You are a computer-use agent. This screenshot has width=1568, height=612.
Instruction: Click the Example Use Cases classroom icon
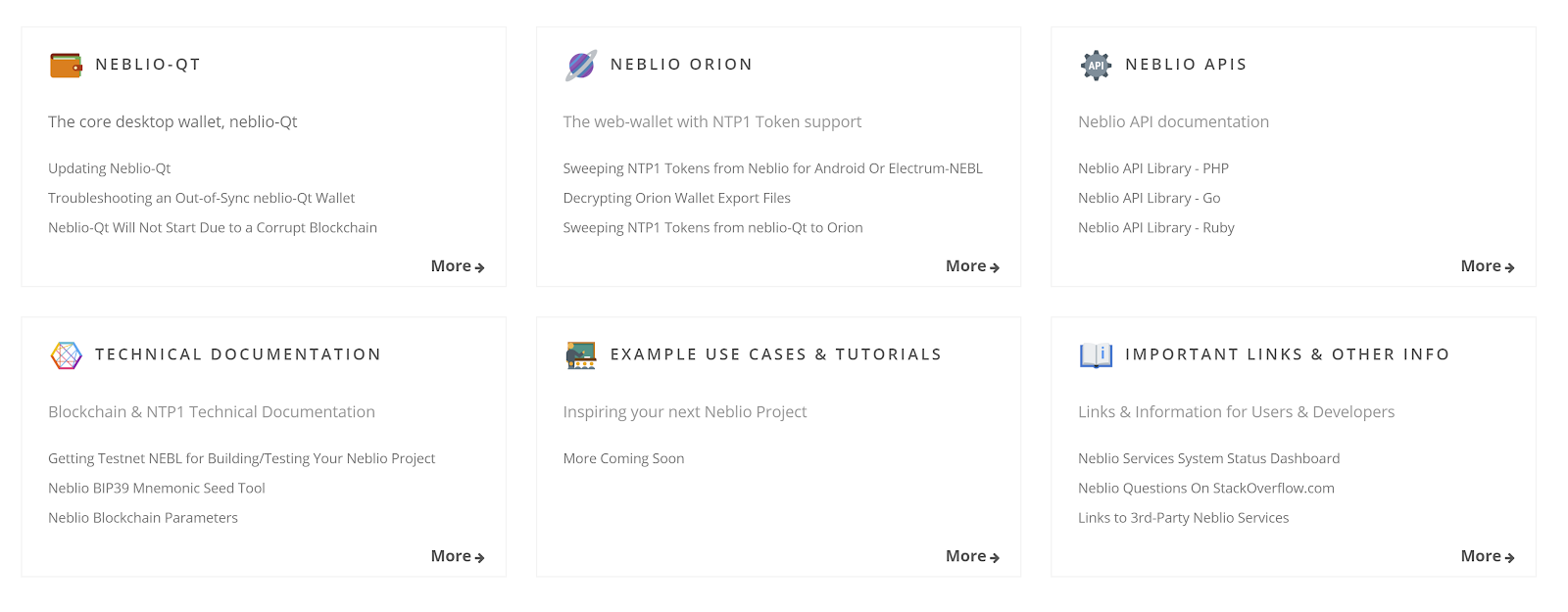click(581, 354)
